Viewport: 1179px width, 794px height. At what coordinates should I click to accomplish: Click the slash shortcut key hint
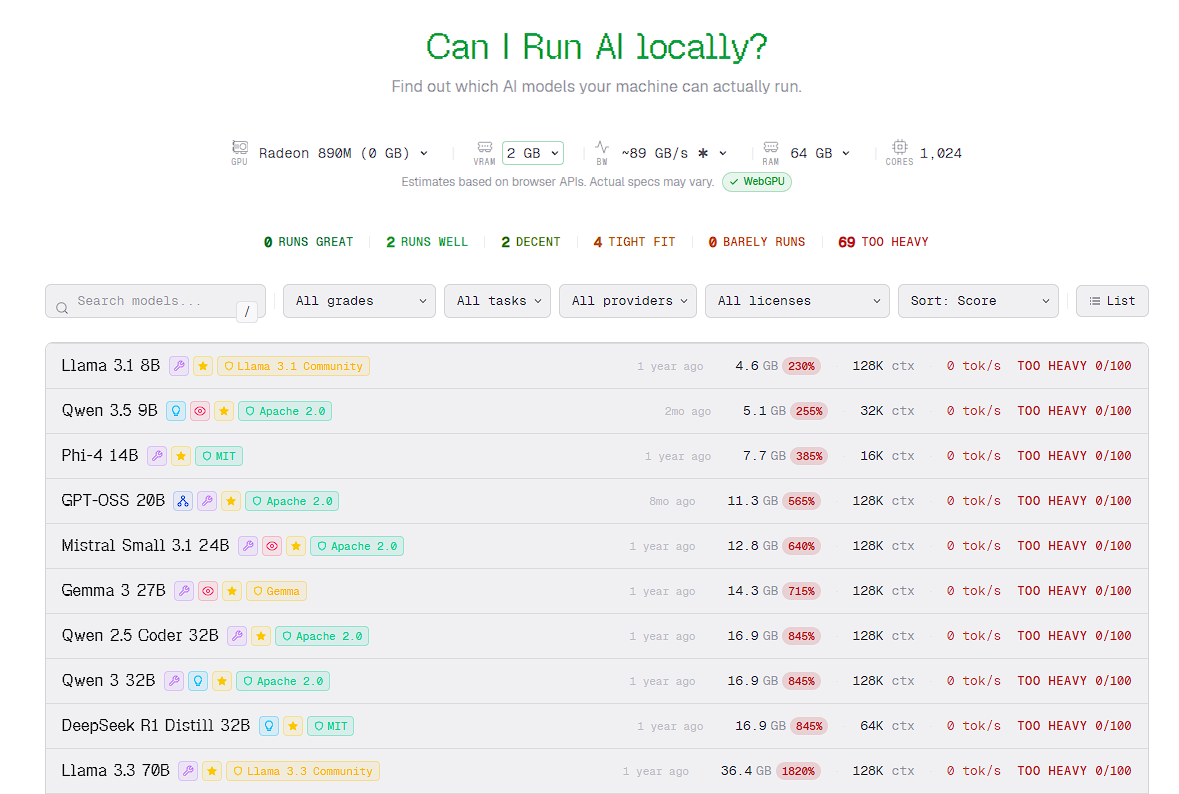tap(247, 311)
